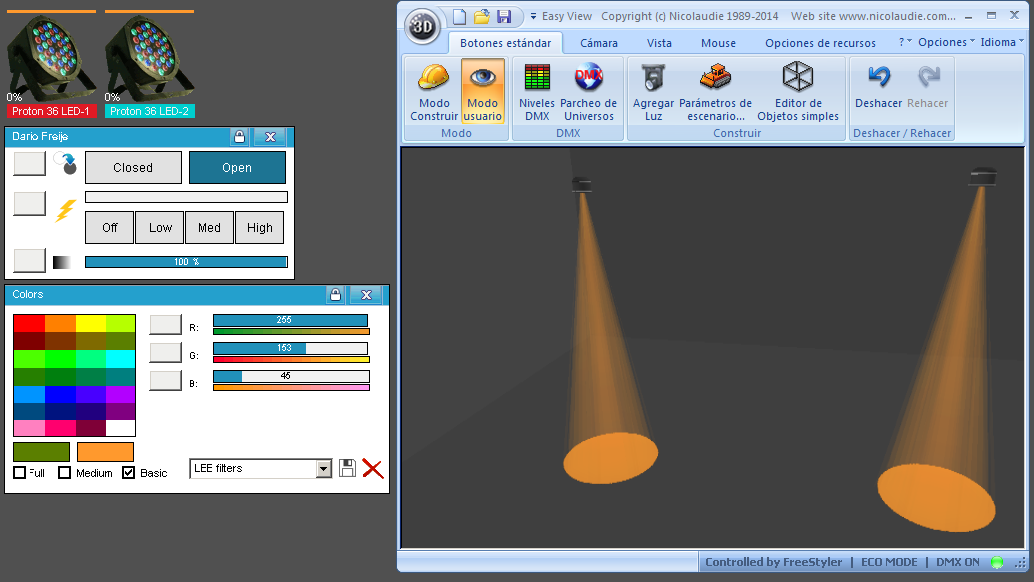
Task: Click the open folder icon in Easy View
Action: [x=482, y=16]
